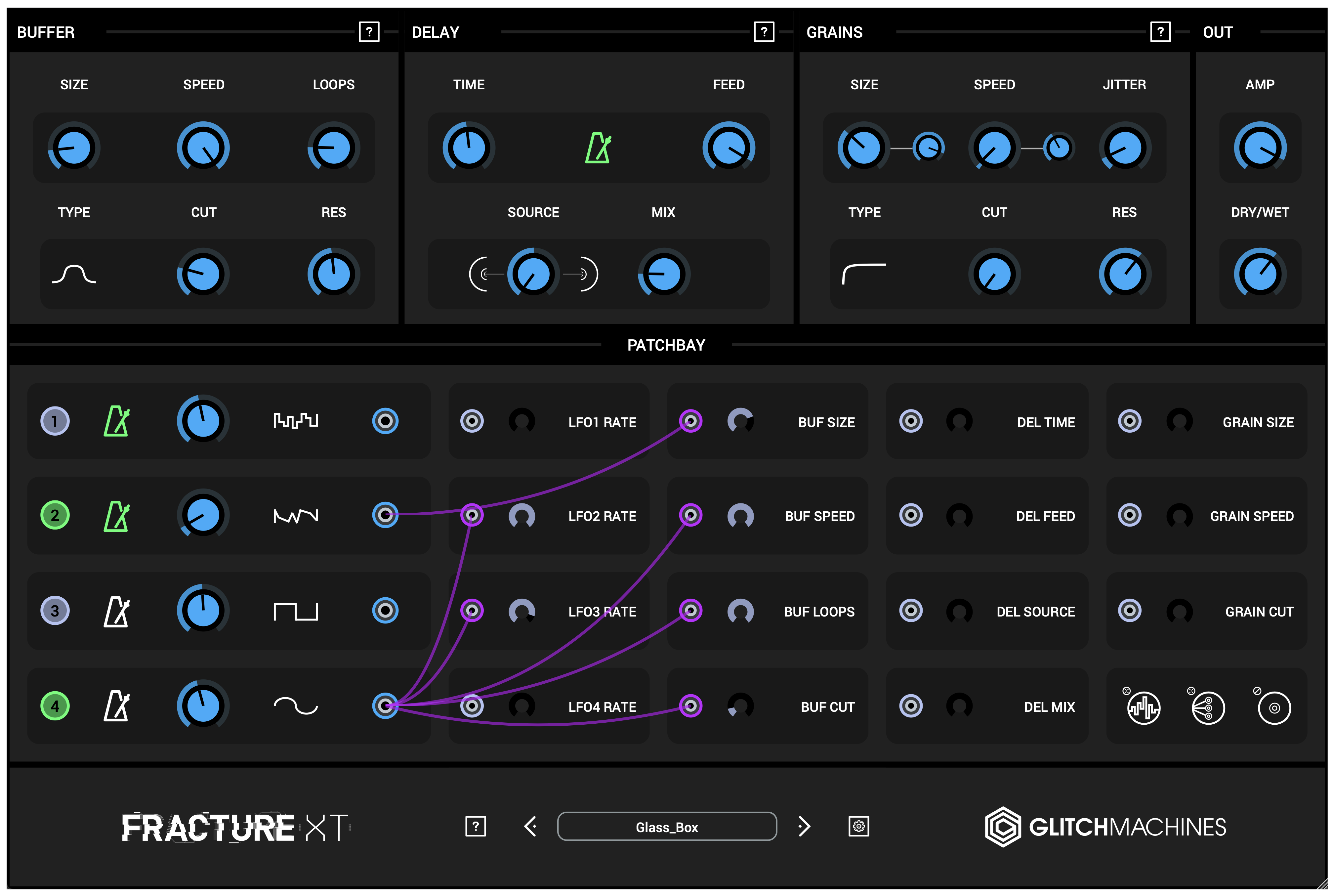This screenshot has width=1333, height=896.
Task: Click the LFO 3 output jack
Action: point(385,611)
